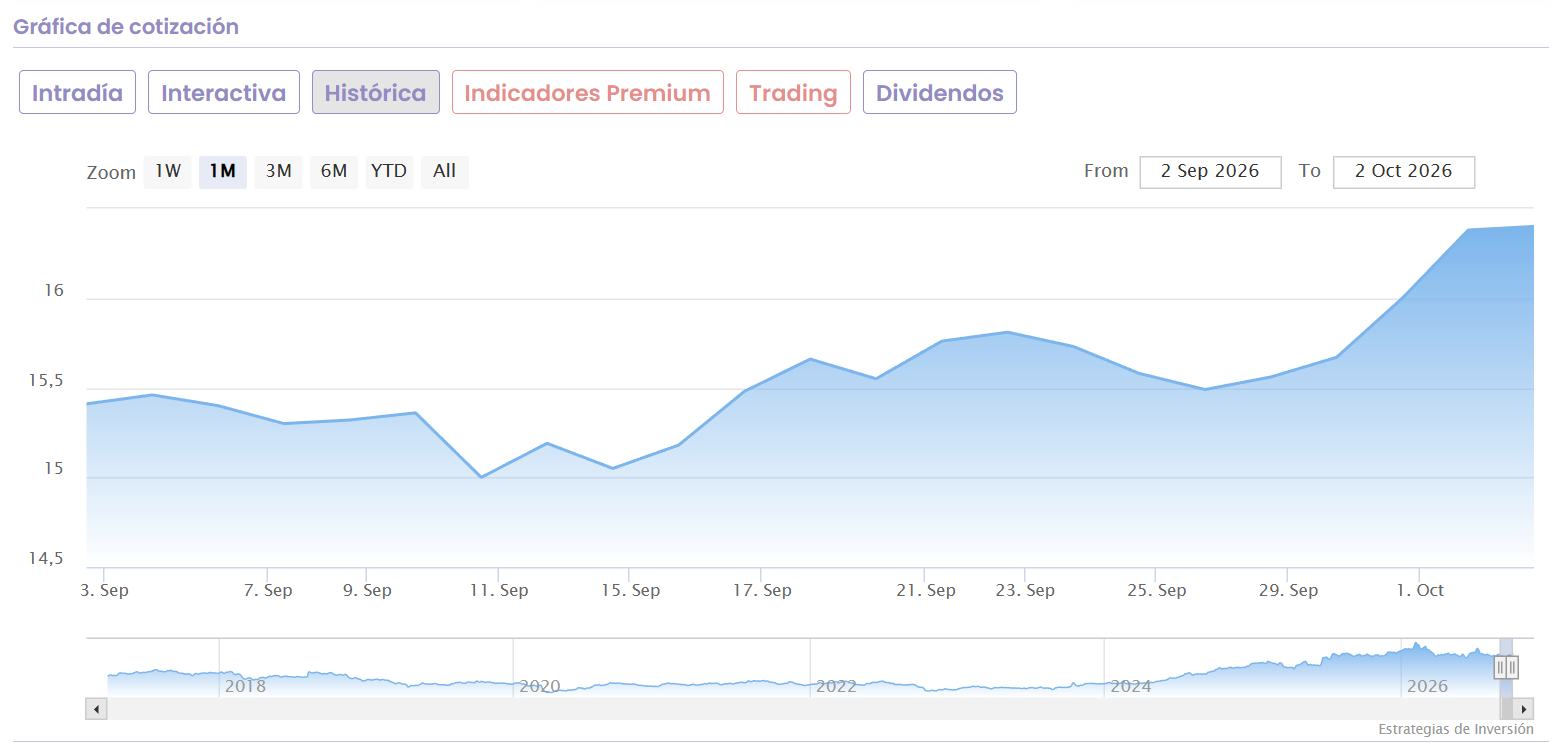The width and height of the screenshot is (1552, 754).
Task: Click the right scrollbar arrow in navigator
Action: (x=1523, y=709)
